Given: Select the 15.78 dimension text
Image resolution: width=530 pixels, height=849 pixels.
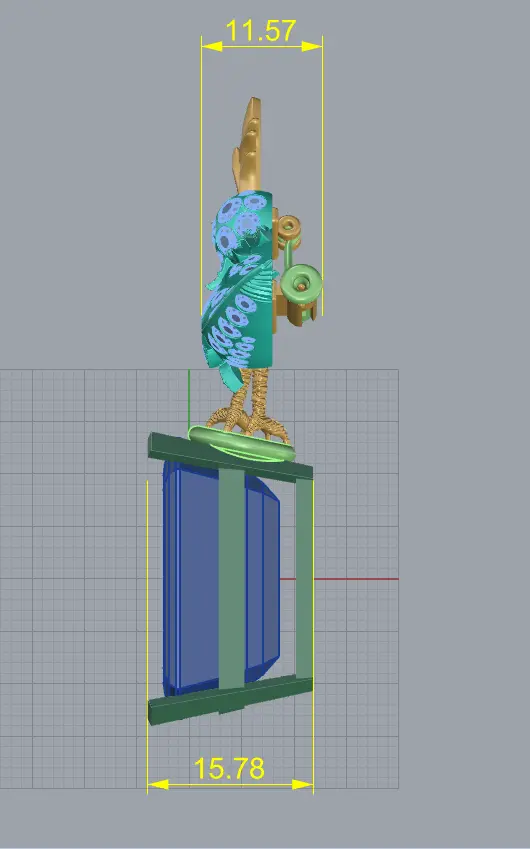Looking at the screenshot, I should tap(229, 768).
